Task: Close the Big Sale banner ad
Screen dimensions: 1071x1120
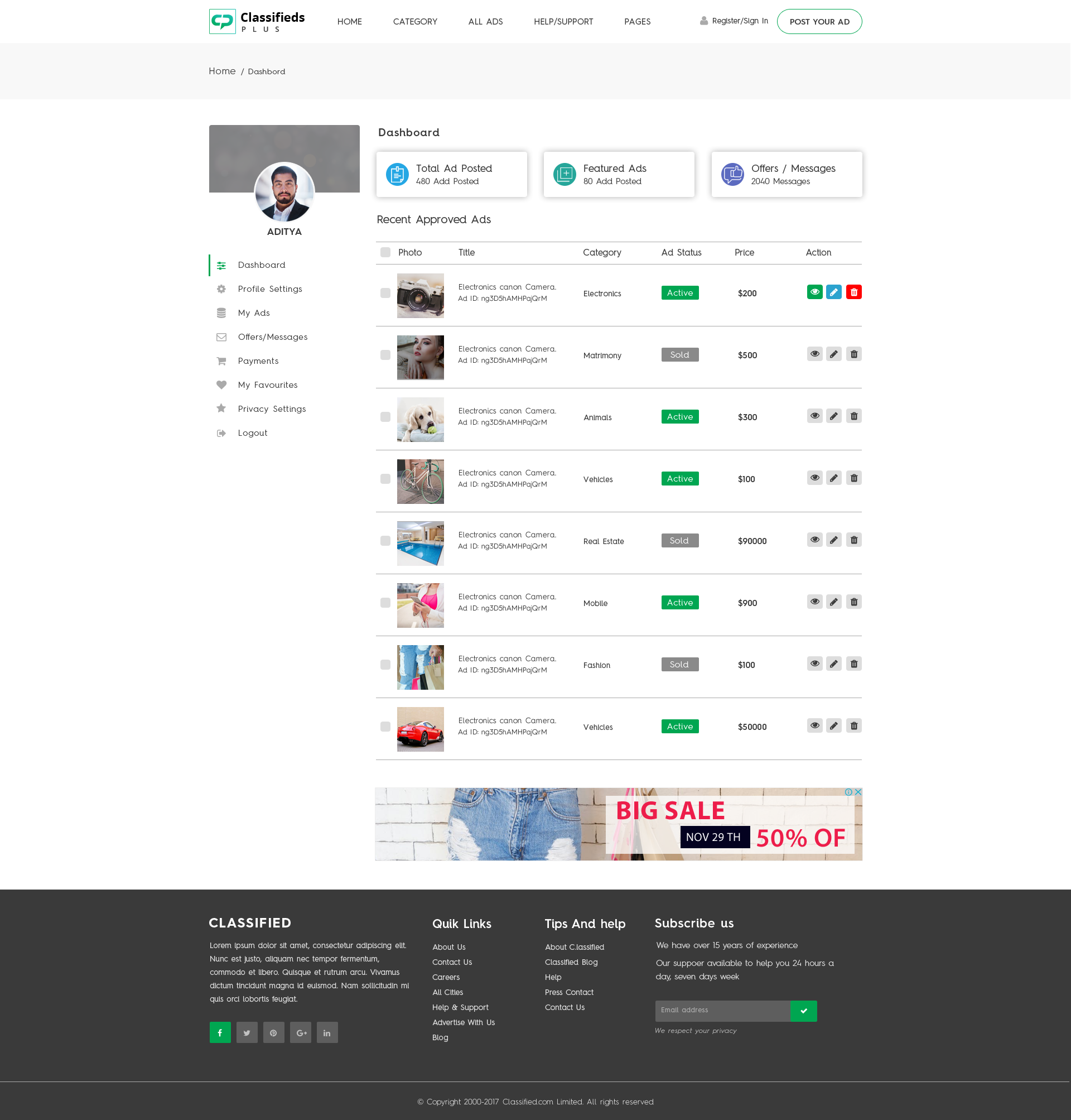Action: click(x=857, y=792)
